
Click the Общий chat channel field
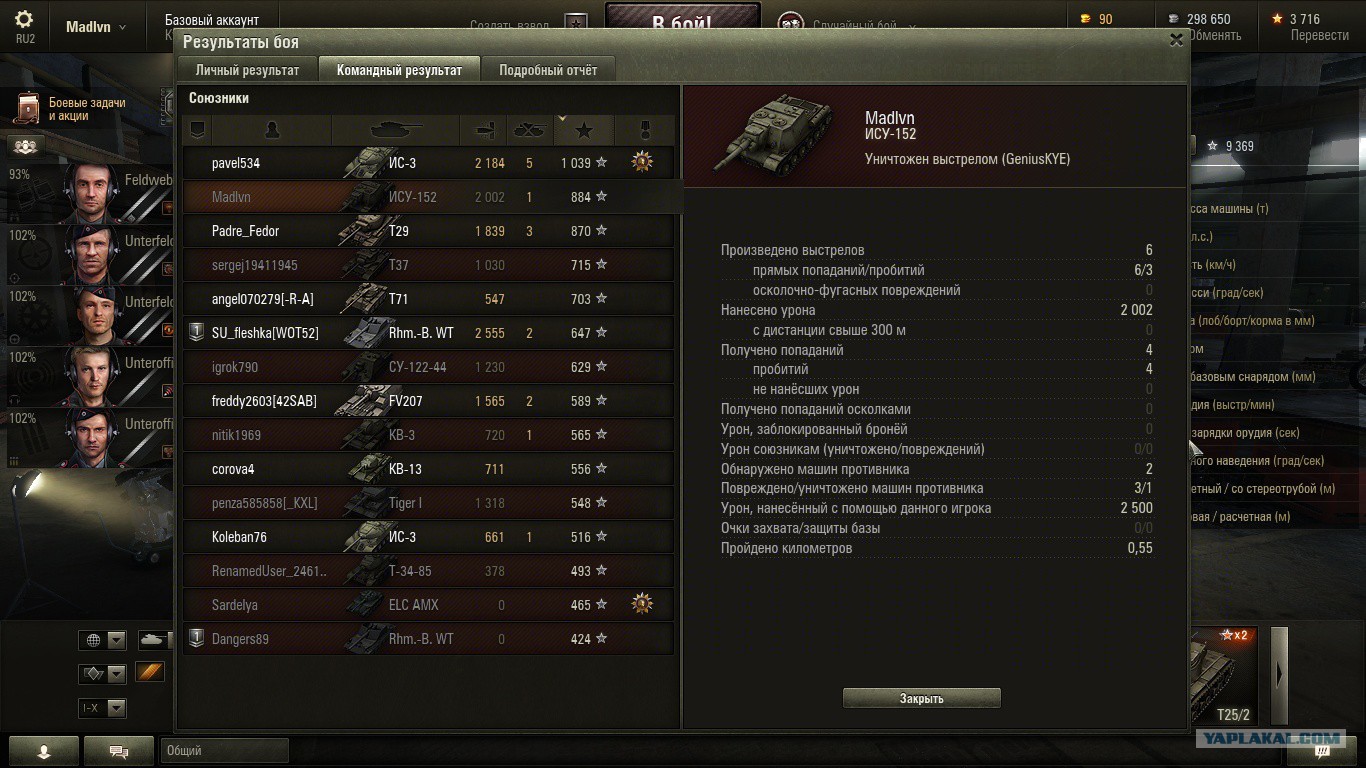click(x=224, y=751)
